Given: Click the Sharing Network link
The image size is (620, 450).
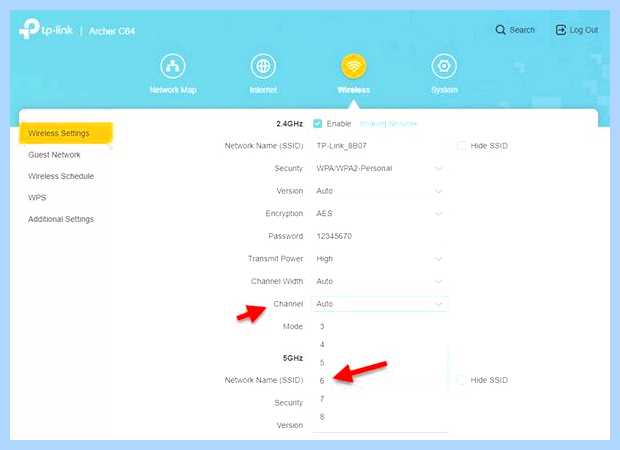Looking at the screenshot, I should click(x=388, y=124).
